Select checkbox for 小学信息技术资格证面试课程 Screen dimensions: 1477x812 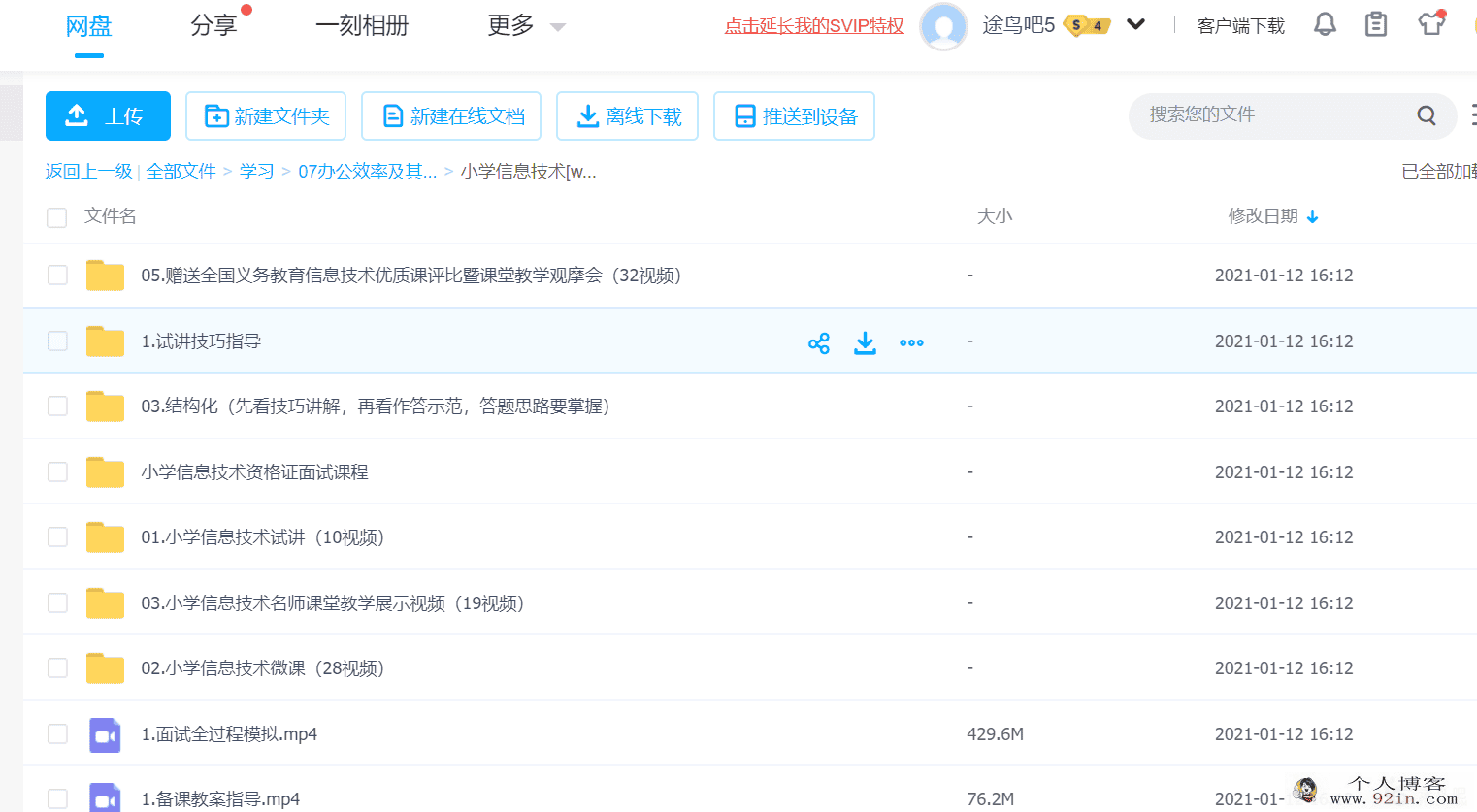pos(57,472)
